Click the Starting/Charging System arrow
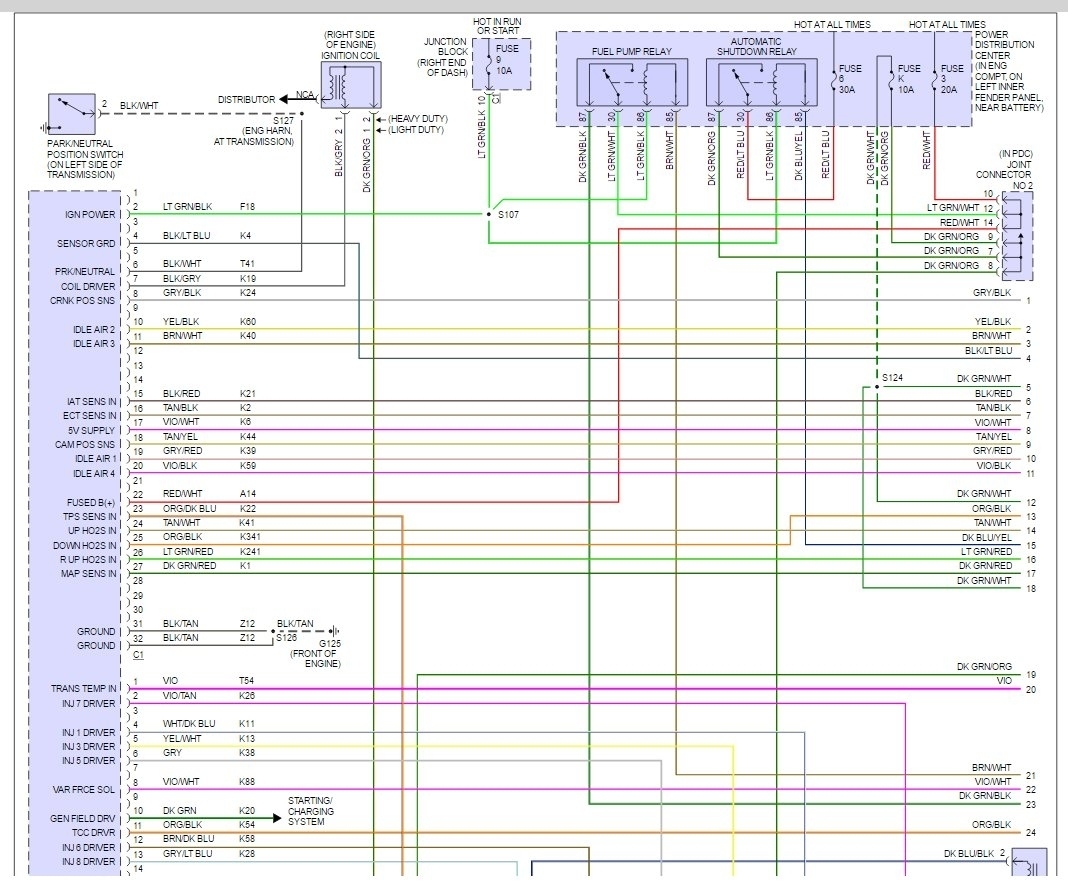Screen dimensions: 1068x886 click(278, 817)
